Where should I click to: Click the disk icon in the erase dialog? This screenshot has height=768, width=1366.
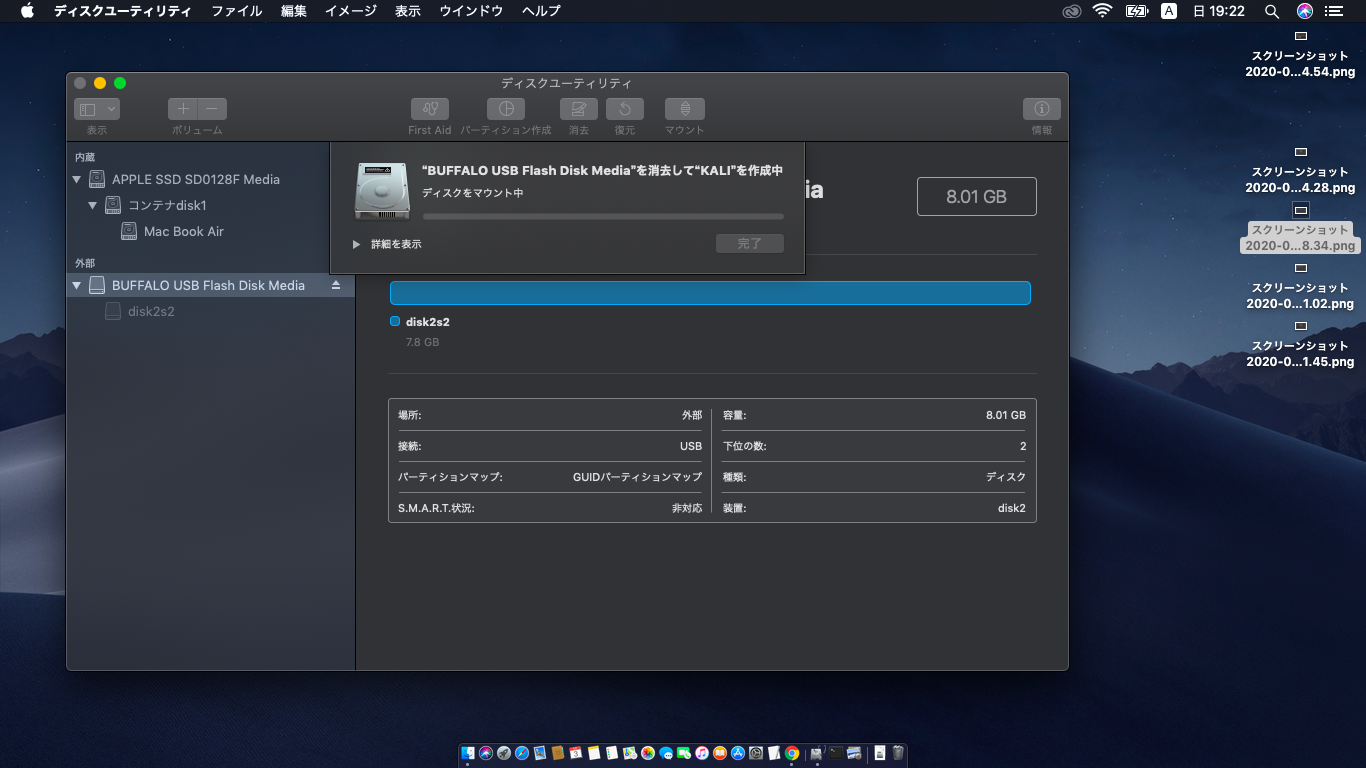(382, 191)
